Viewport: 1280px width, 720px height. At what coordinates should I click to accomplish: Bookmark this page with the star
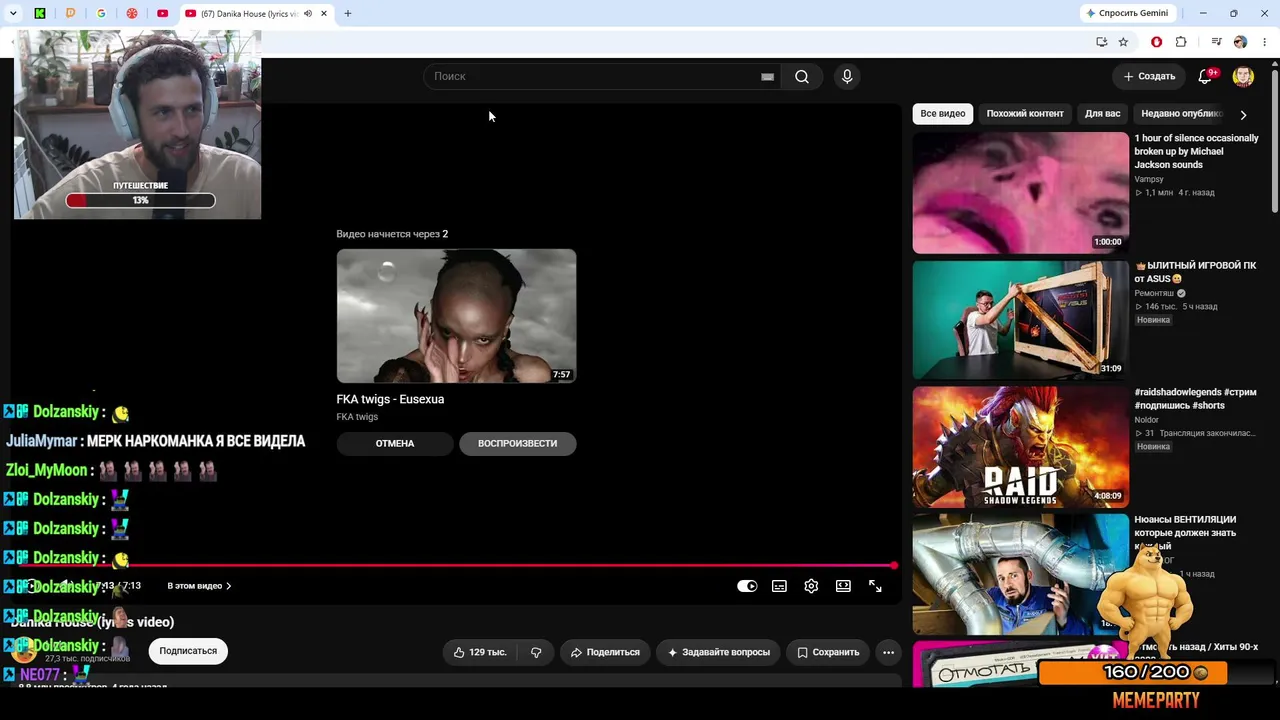[1123, 42]
